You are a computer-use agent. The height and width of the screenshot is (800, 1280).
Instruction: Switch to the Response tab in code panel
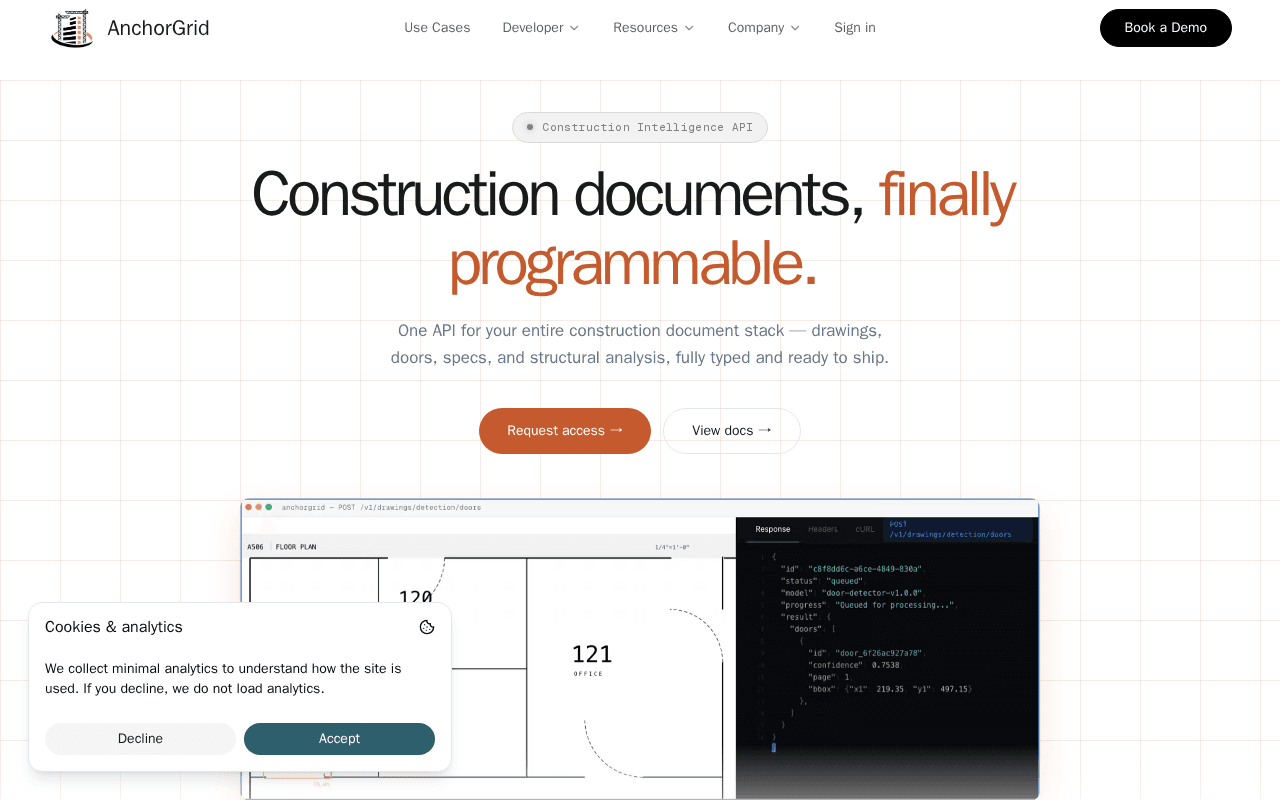(772, 529)
